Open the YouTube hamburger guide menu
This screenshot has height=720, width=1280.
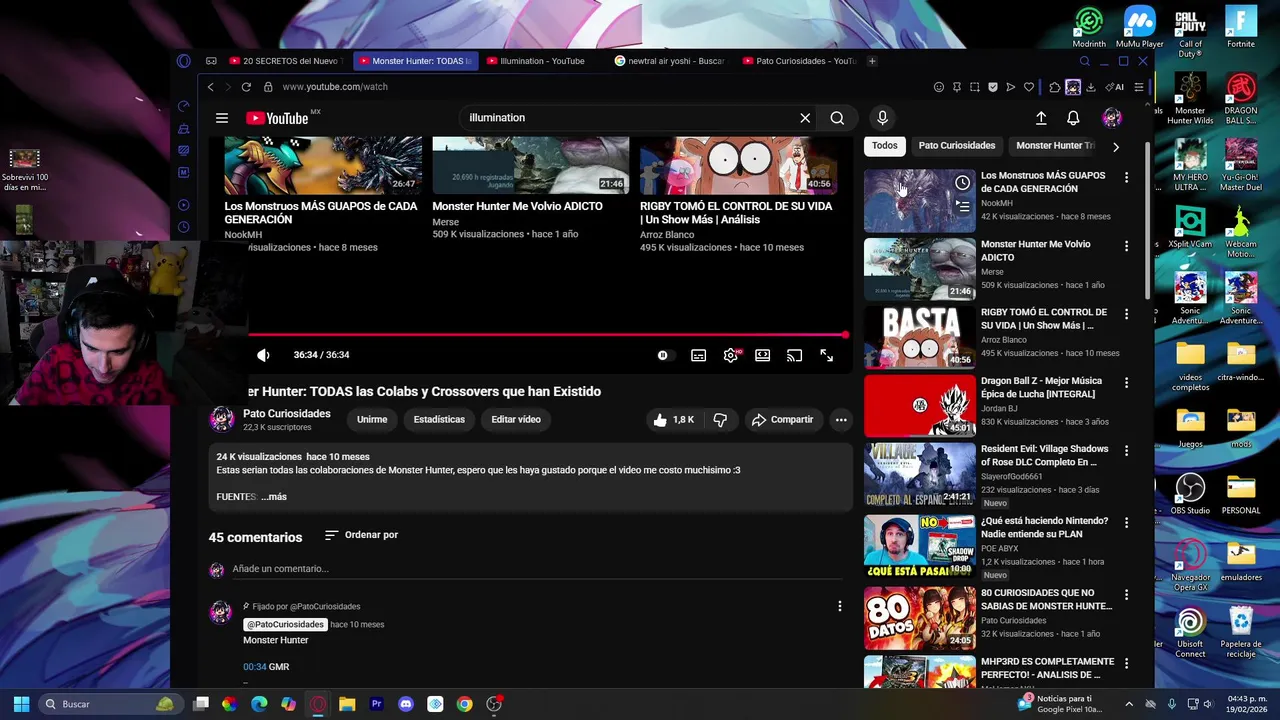tap(222, 118)
